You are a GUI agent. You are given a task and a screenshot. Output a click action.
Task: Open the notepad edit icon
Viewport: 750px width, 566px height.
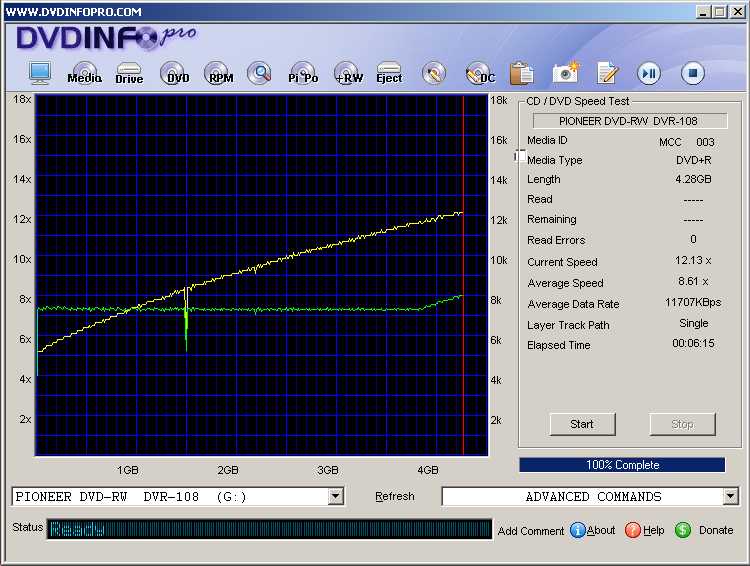[607, 73]
